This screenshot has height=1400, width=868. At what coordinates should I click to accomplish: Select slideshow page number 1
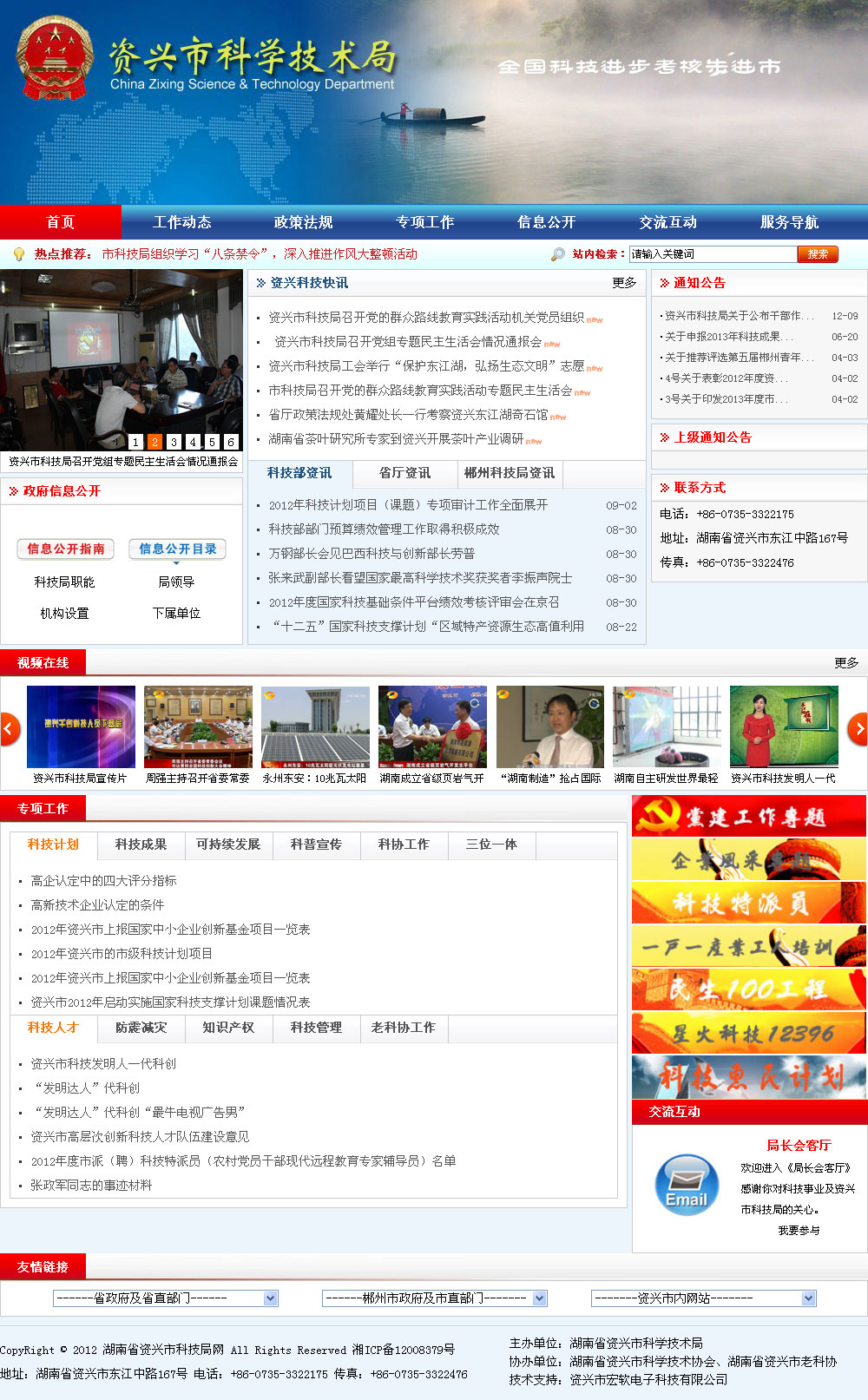(135, 442)
